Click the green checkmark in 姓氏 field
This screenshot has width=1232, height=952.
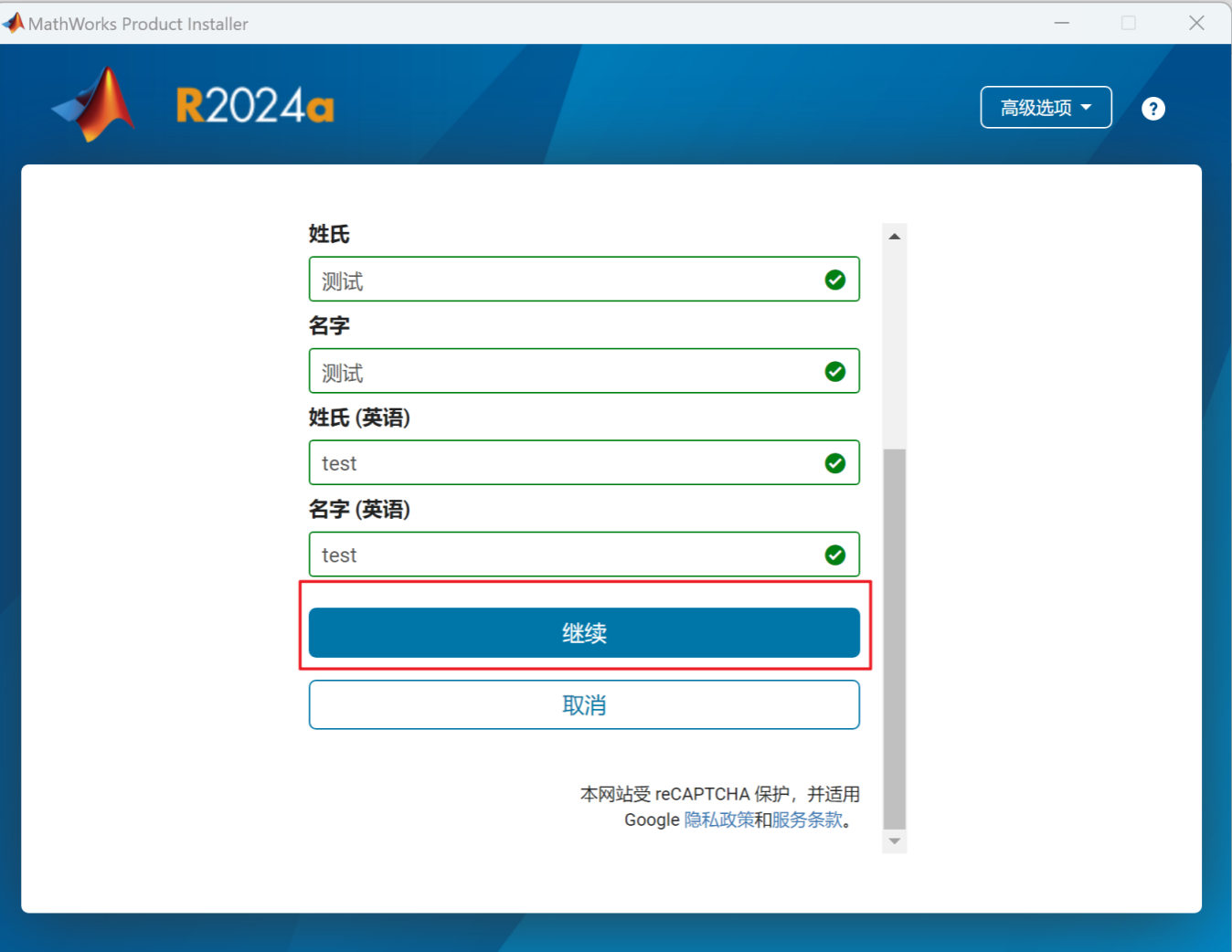pyautogui.click(x=834, y=280)
